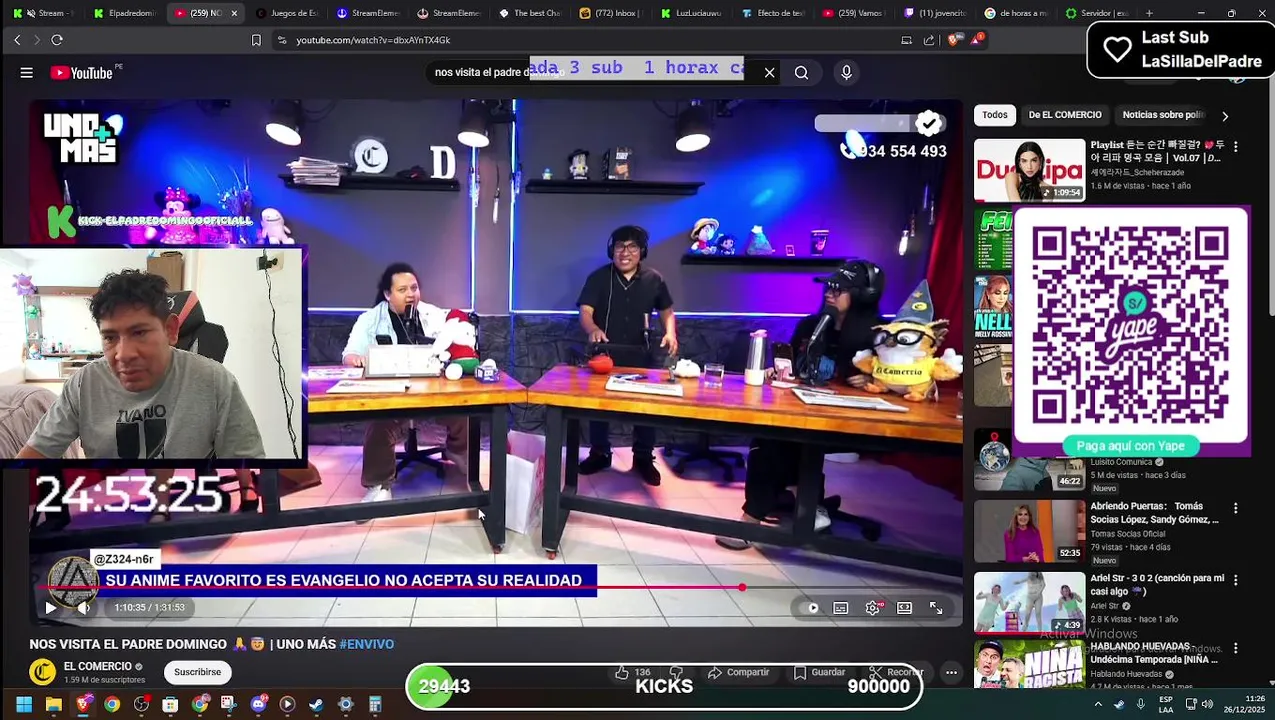
Task: Click Guardar to save video
Action: (x=820, y=672)
